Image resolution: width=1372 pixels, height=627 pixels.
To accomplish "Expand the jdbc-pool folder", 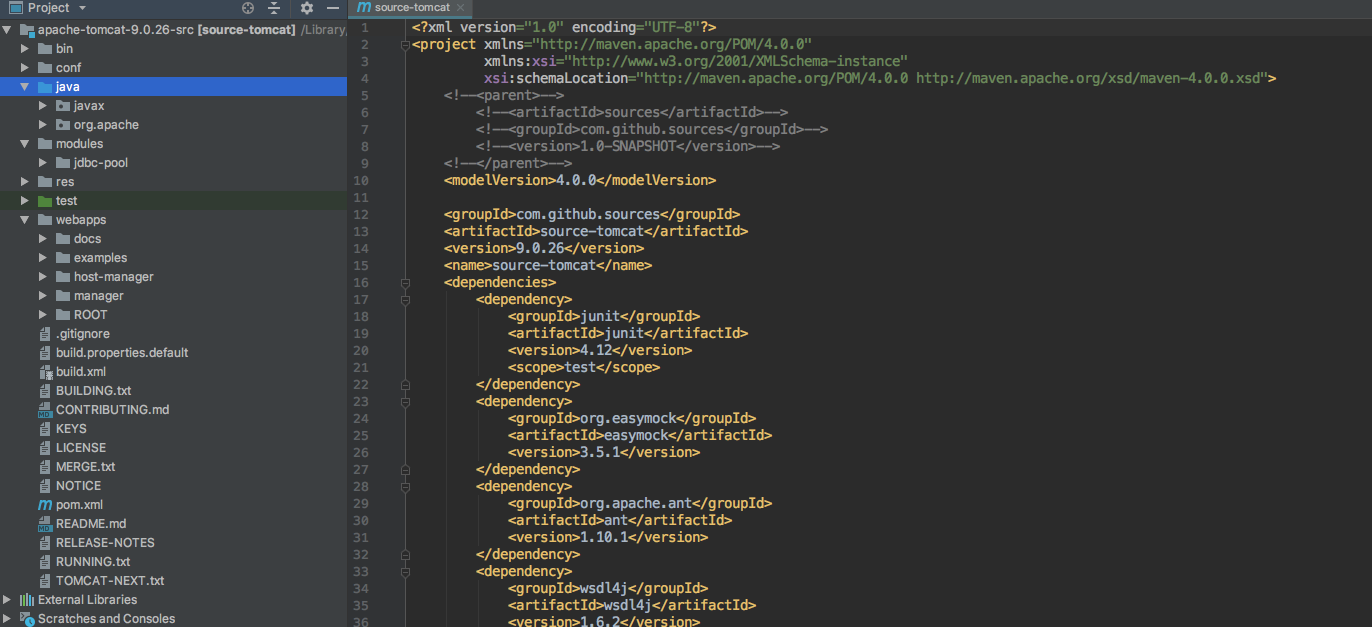I will tap(43, 163).
